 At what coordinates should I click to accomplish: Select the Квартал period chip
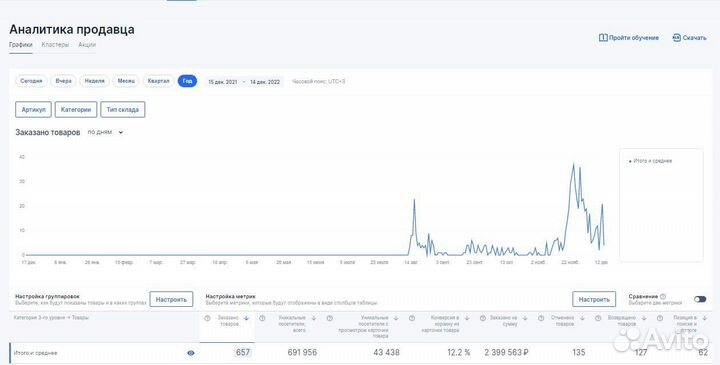158,81
